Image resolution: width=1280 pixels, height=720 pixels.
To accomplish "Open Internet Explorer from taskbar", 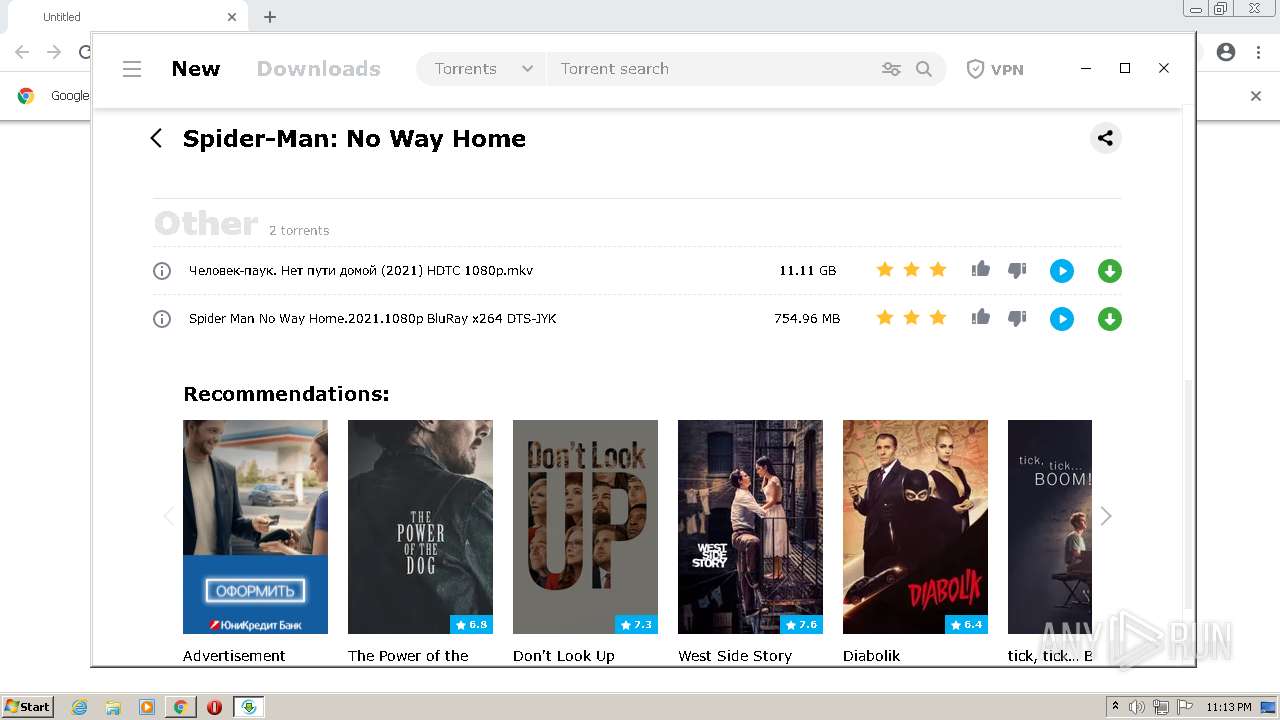I will point(80,707).
